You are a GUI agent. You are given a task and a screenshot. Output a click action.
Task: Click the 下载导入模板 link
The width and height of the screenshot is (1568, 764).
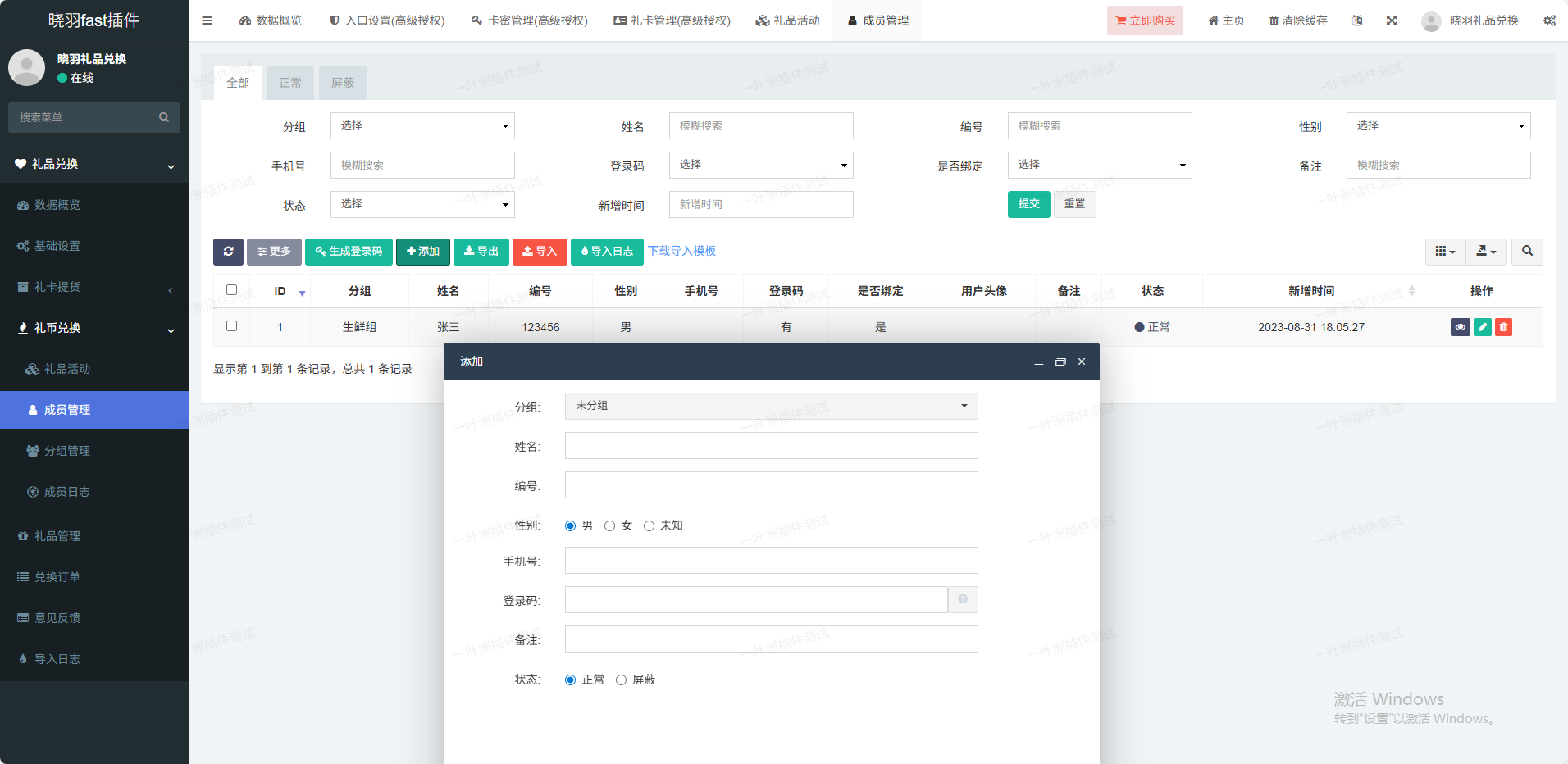681,251
